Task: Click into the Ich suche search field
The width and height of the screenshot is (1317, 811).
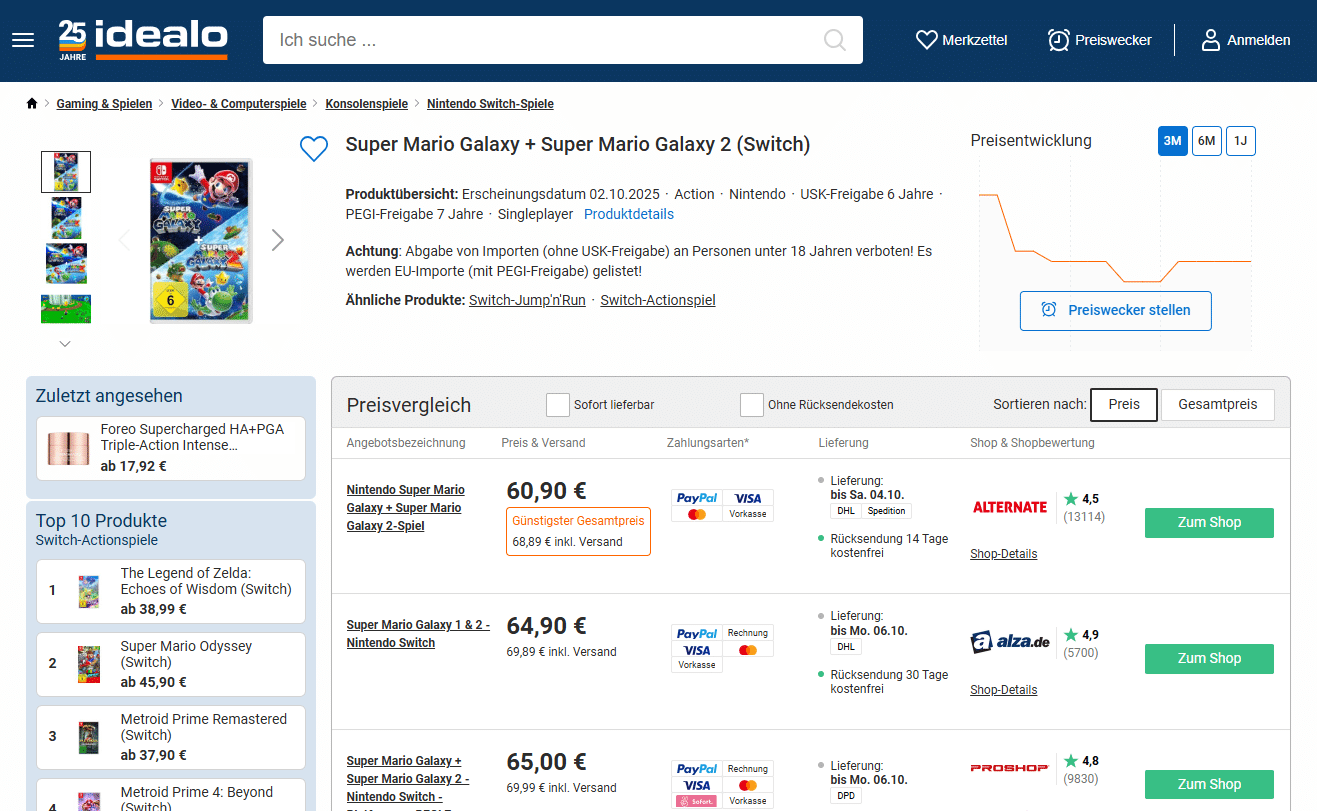Action: (540, 40)
